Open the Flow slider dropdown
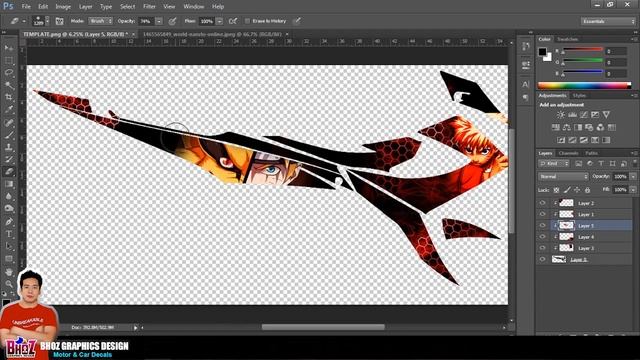The image size is (640, 360). pos(220,21)
